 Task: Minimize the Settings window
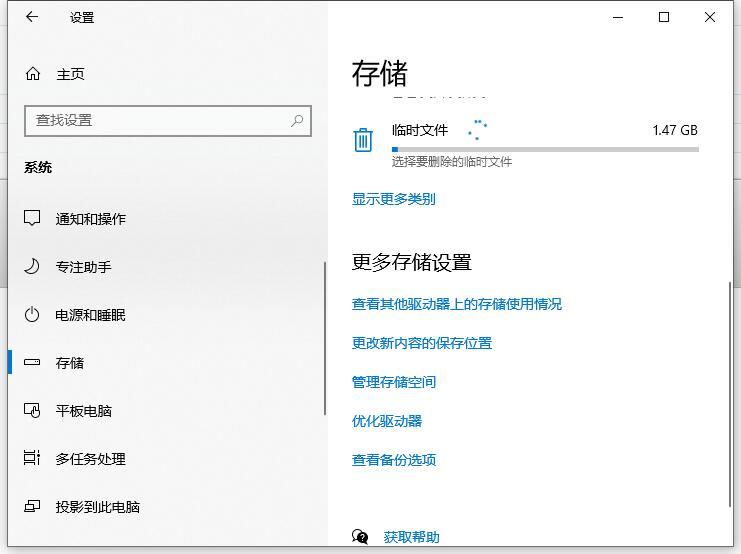click(x=618, y=17)
